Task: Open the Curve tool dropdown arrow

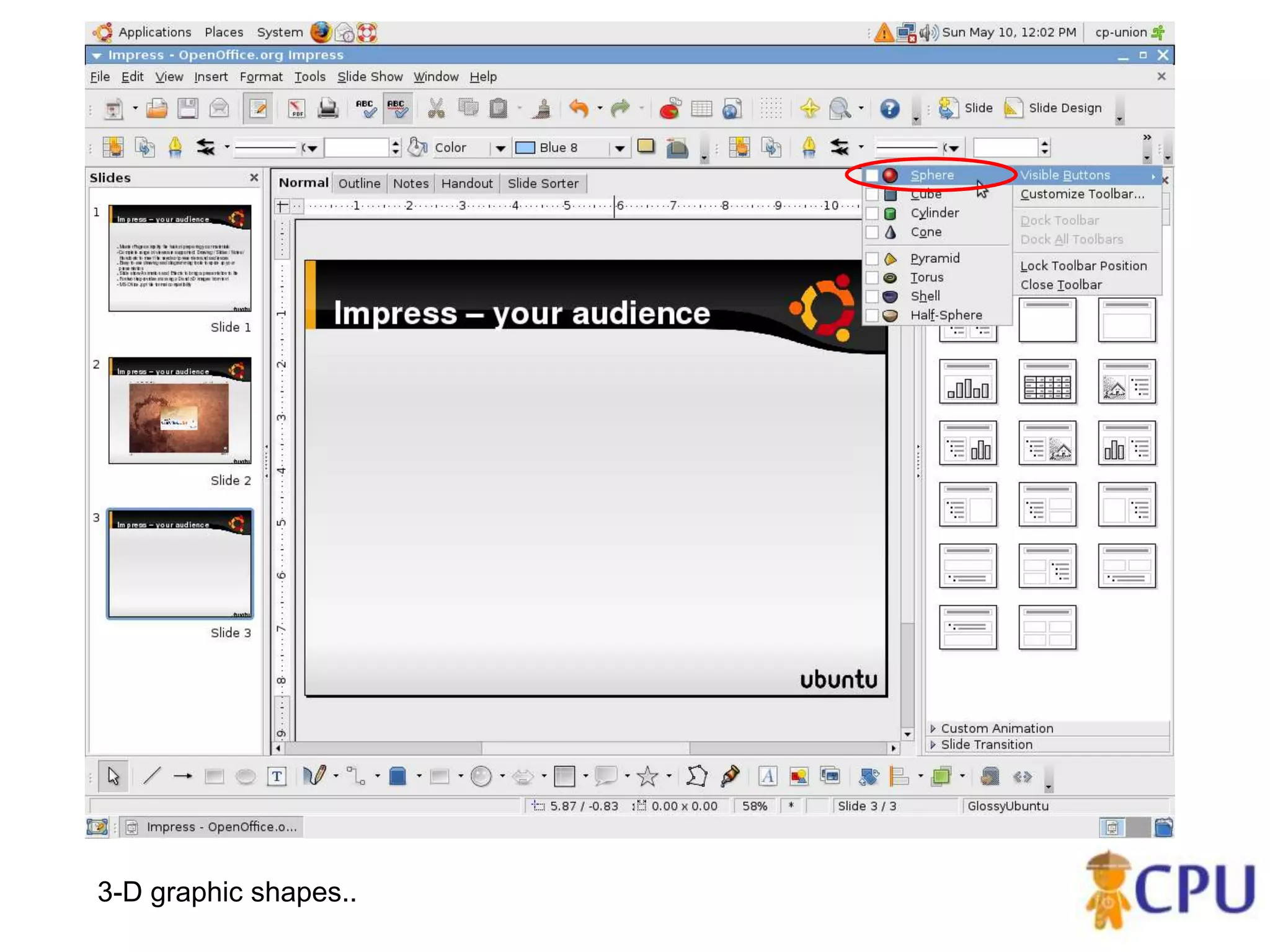Action: (x=335, y=776)
